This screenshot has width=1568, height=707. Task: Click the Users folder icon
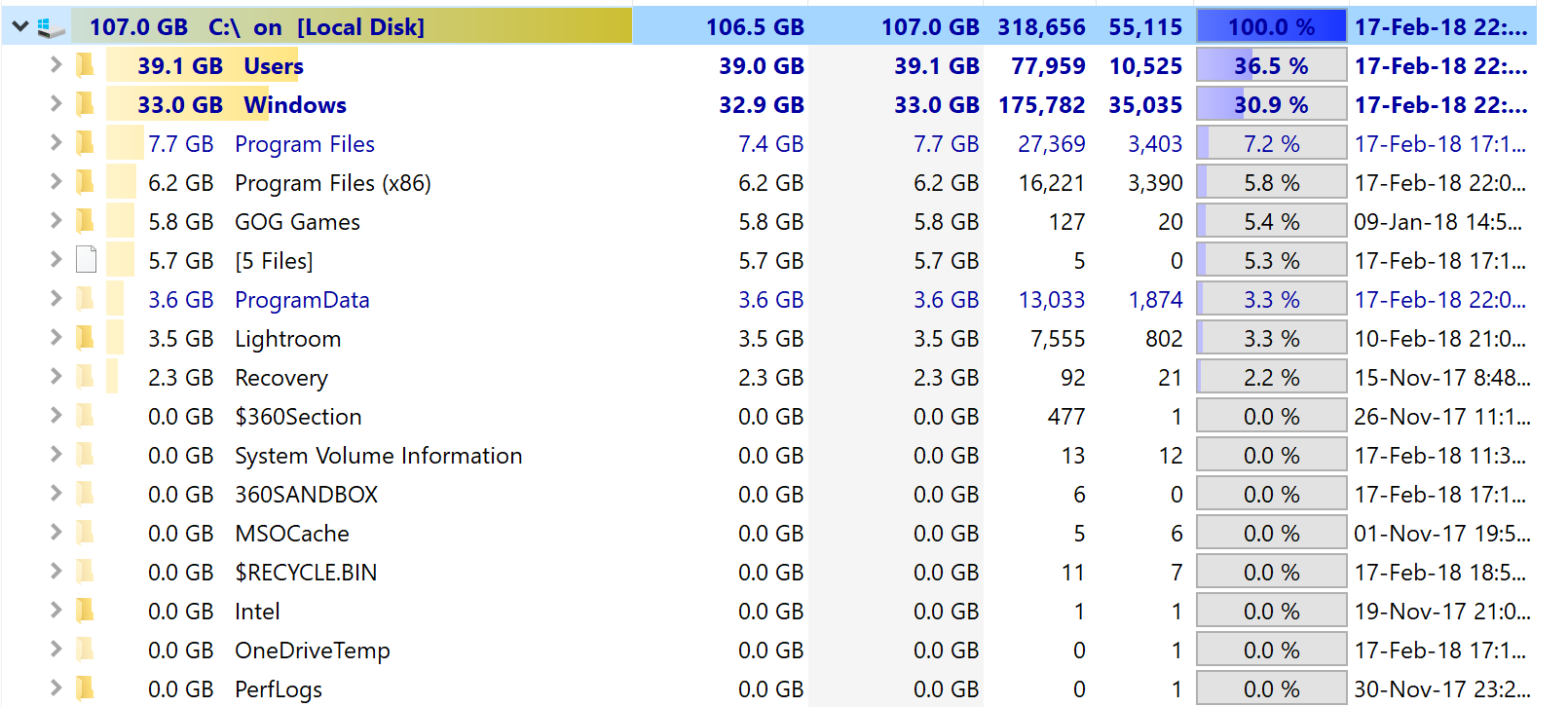click(86, 65)
